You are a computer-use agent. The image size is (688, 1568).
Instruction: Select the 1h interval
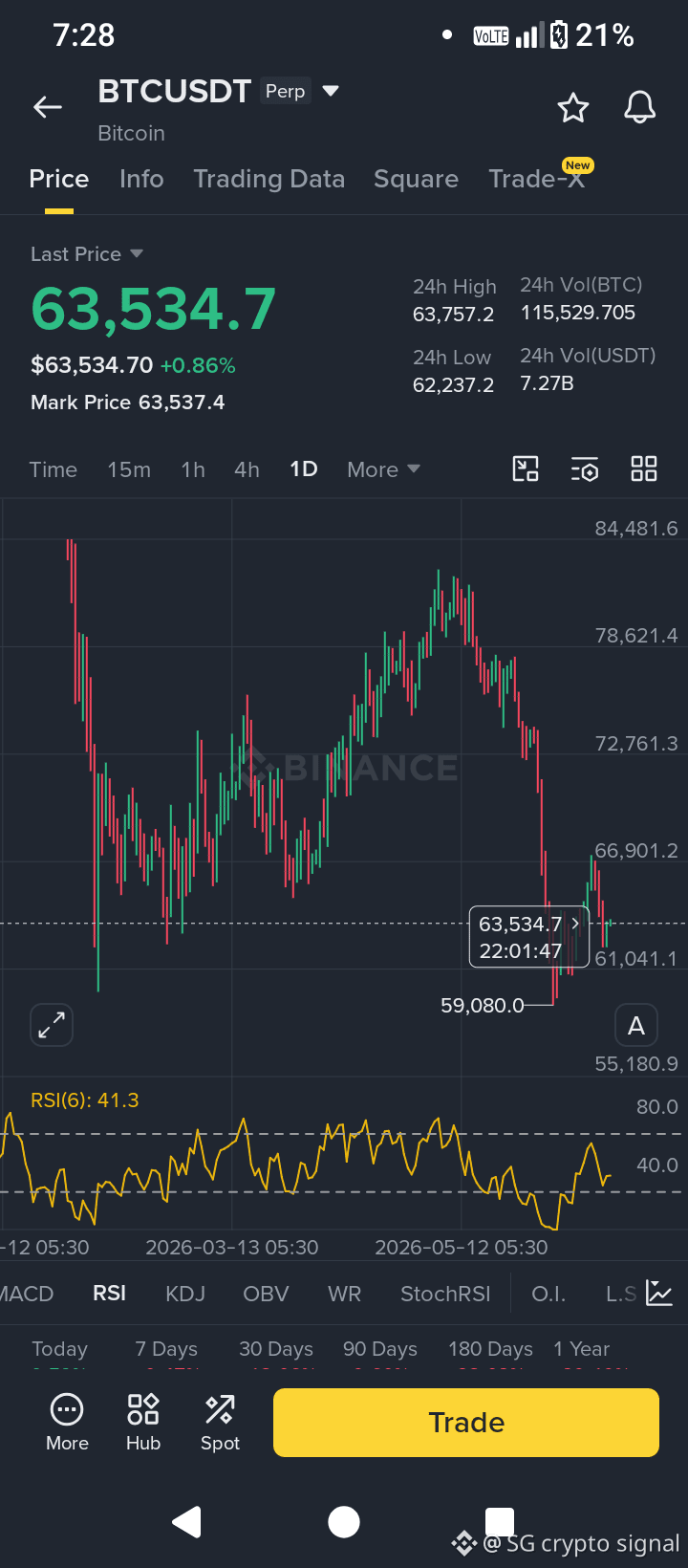(193, 469)
